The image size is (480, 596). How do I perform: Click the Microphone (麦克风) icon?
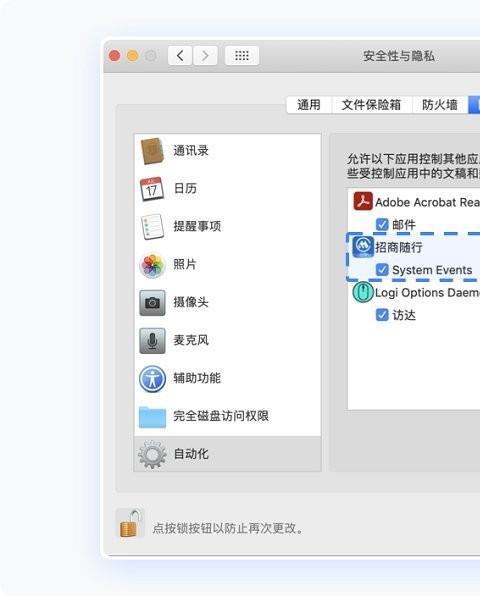[152, 341]
